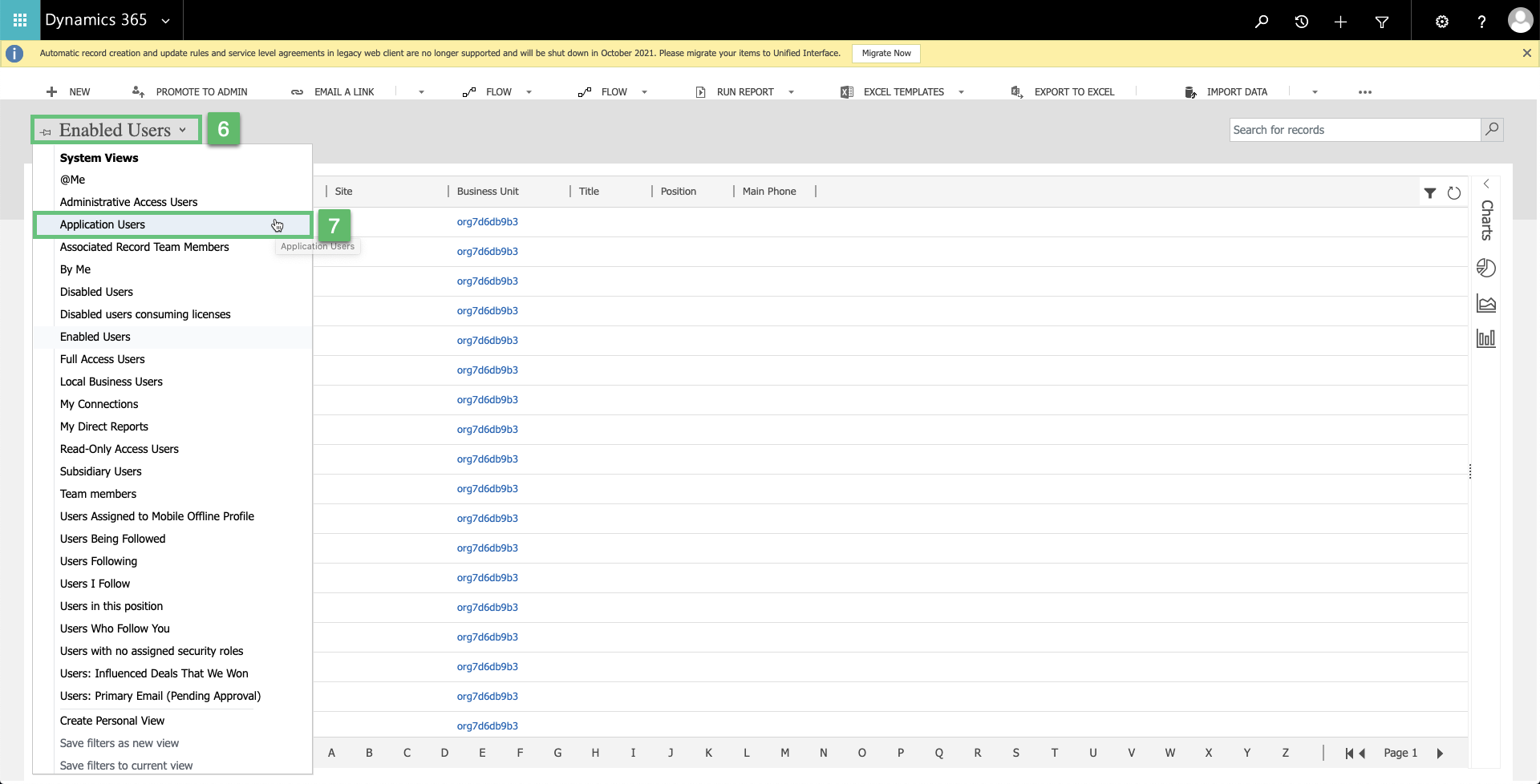Sort by Main Phone column header

[x=769, y=191]
